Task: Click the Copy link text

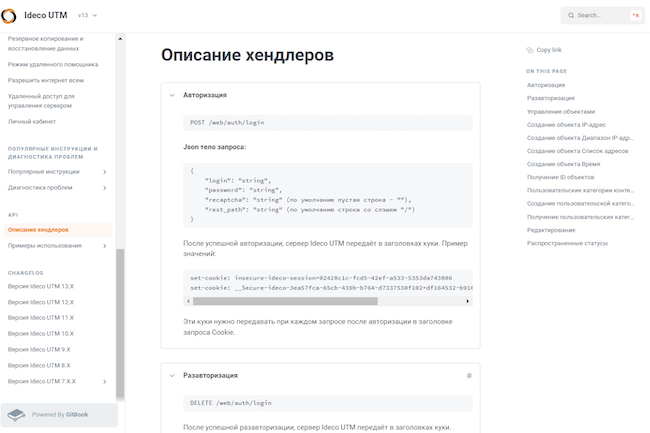Action: pos(549,50)
